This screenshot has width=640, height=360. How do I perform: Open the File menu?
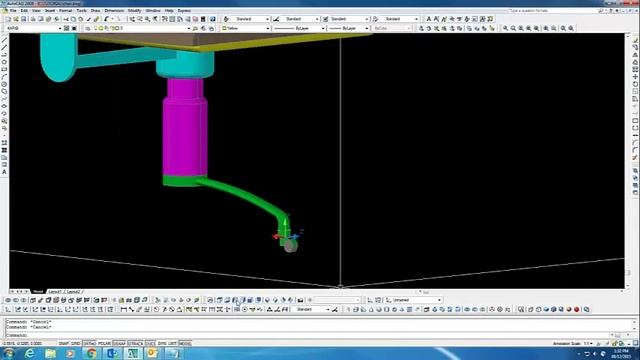tap(13, 11)
